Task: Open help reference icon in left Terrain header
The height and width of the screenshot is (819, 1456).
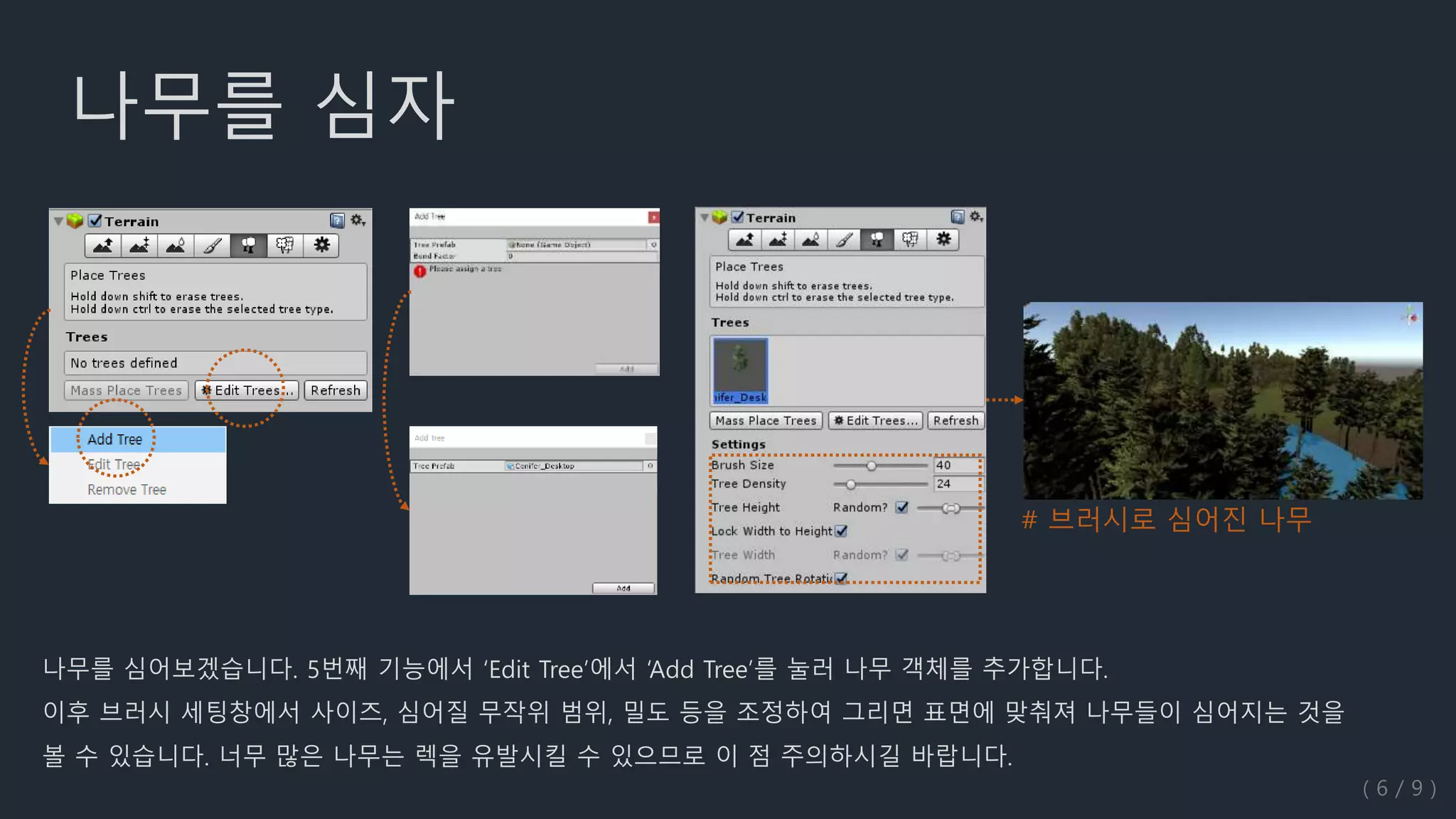Action: click(337, 220)
